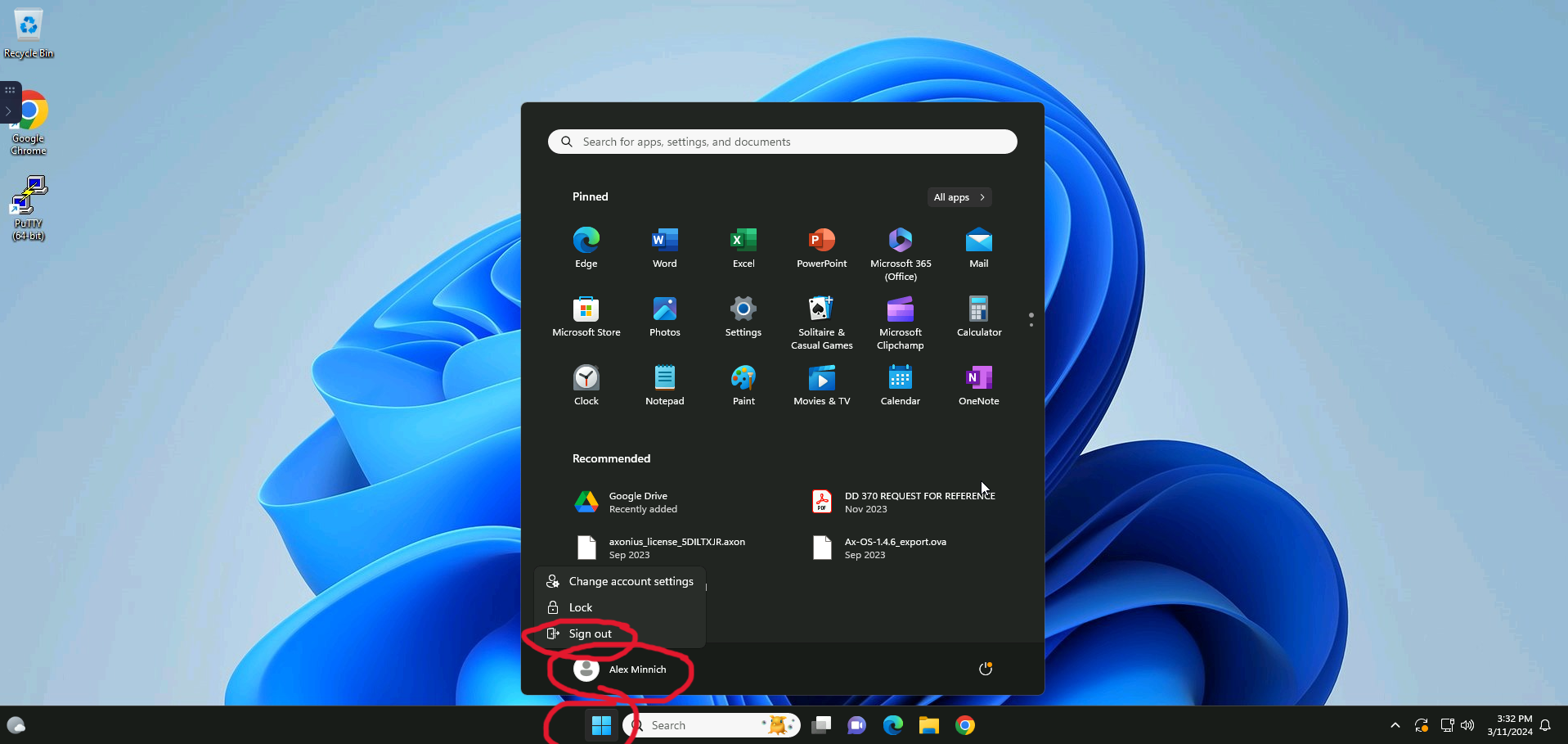Open the Clock app
This screenshot has height=744, width=1568.
coord(586,386)
